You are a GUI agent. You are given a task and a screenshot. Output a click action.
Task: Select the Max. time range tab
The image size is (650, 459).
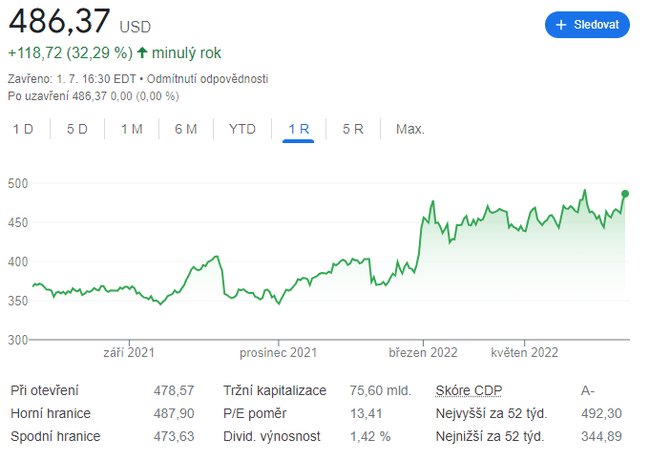[410, 129]
